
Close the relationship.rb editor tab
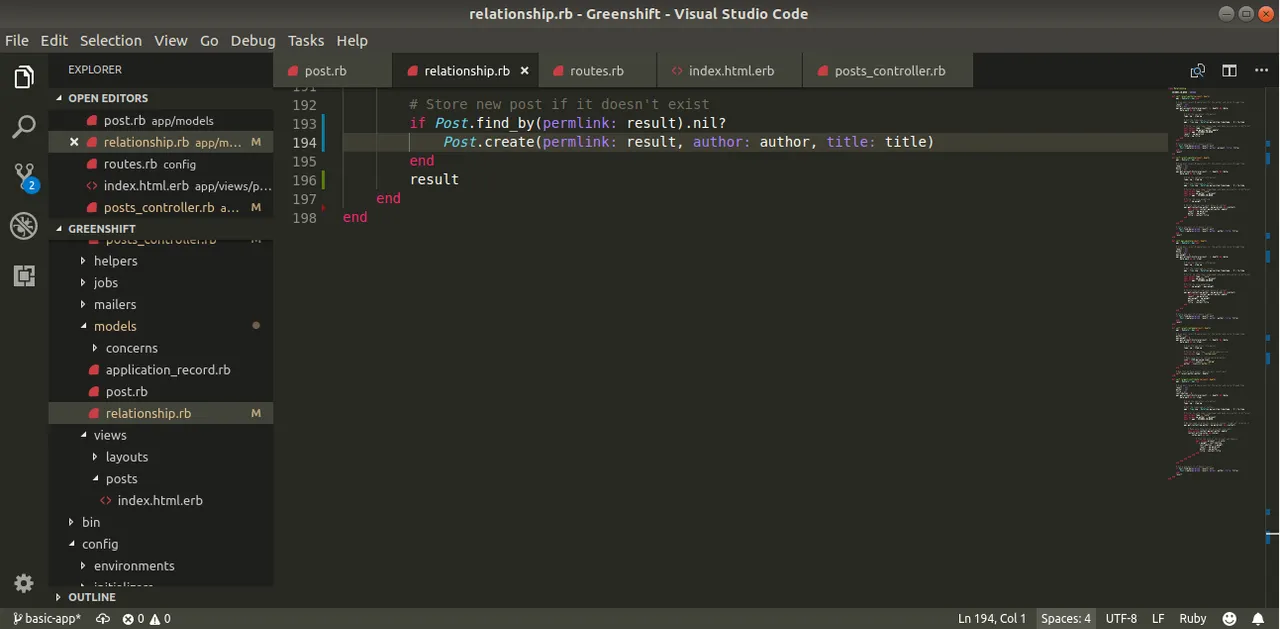point(525,71)
